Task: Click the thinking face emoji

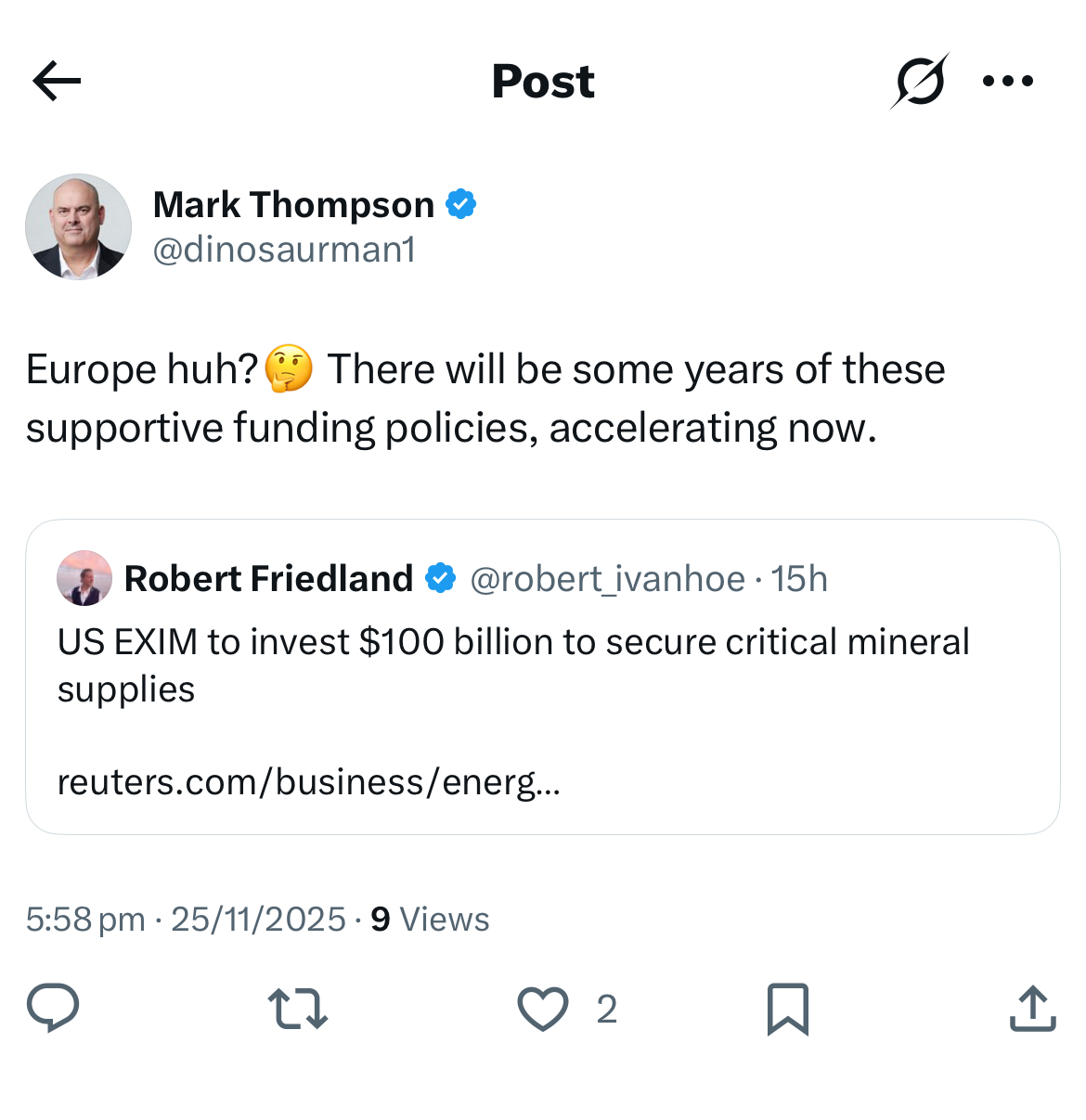Action: [289, 369]
